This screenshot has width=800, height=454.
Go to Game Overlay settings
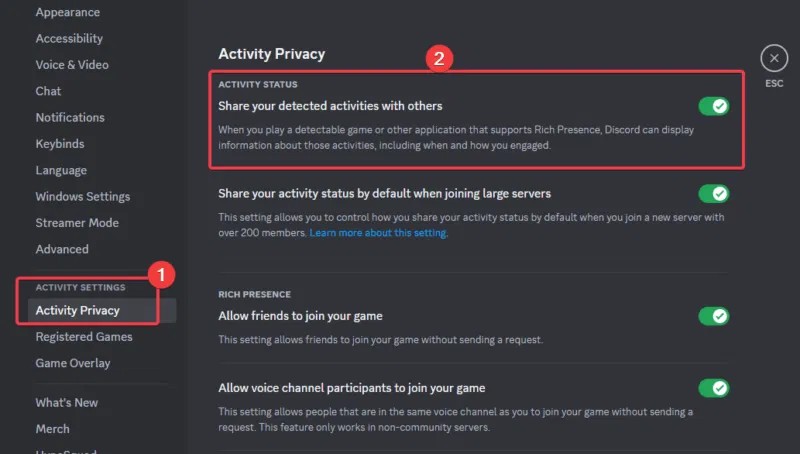point(73,363)
